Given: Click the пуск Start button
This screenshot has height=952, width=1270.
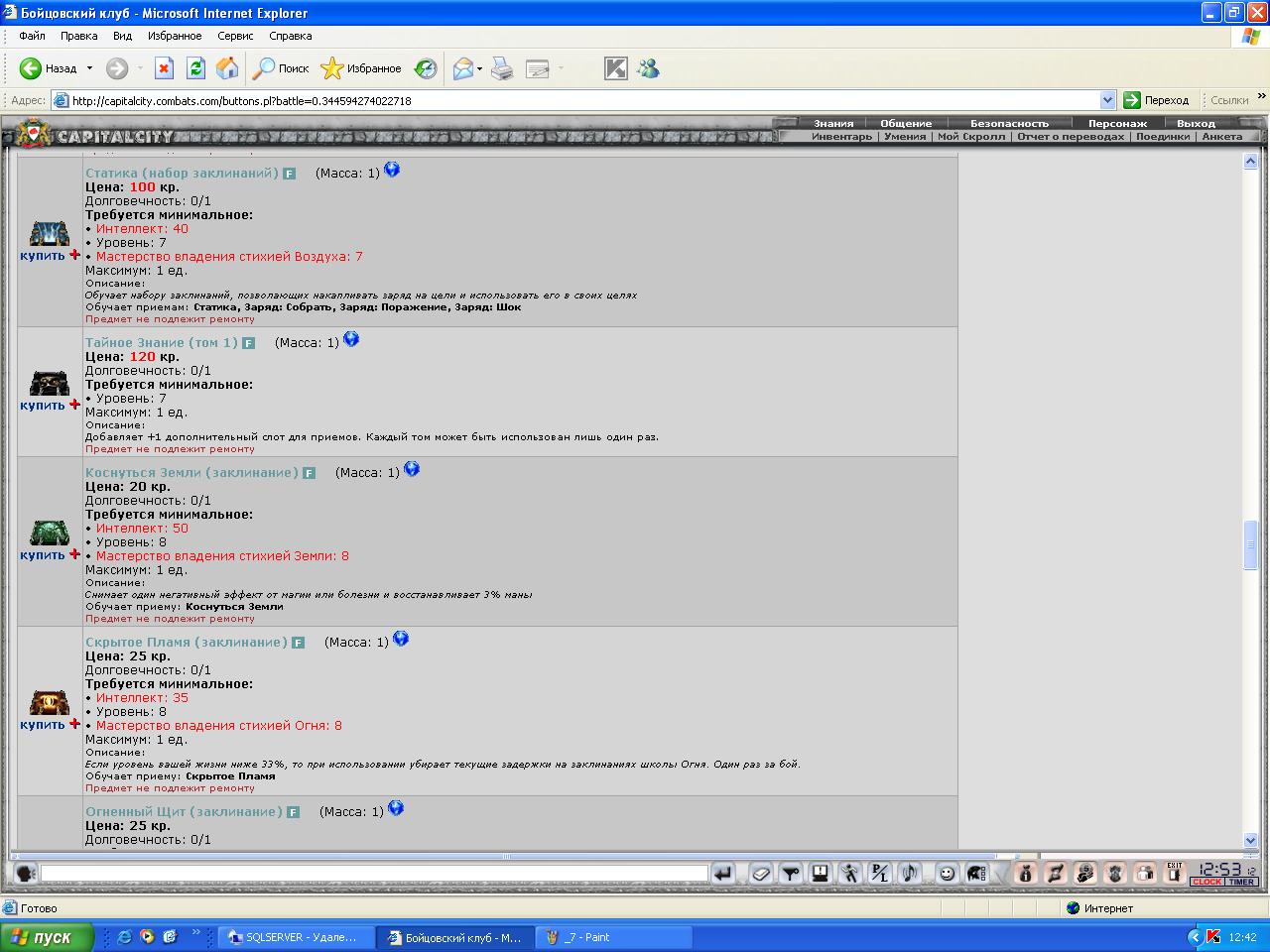Looking at the screenshot, I should point(47,937).
